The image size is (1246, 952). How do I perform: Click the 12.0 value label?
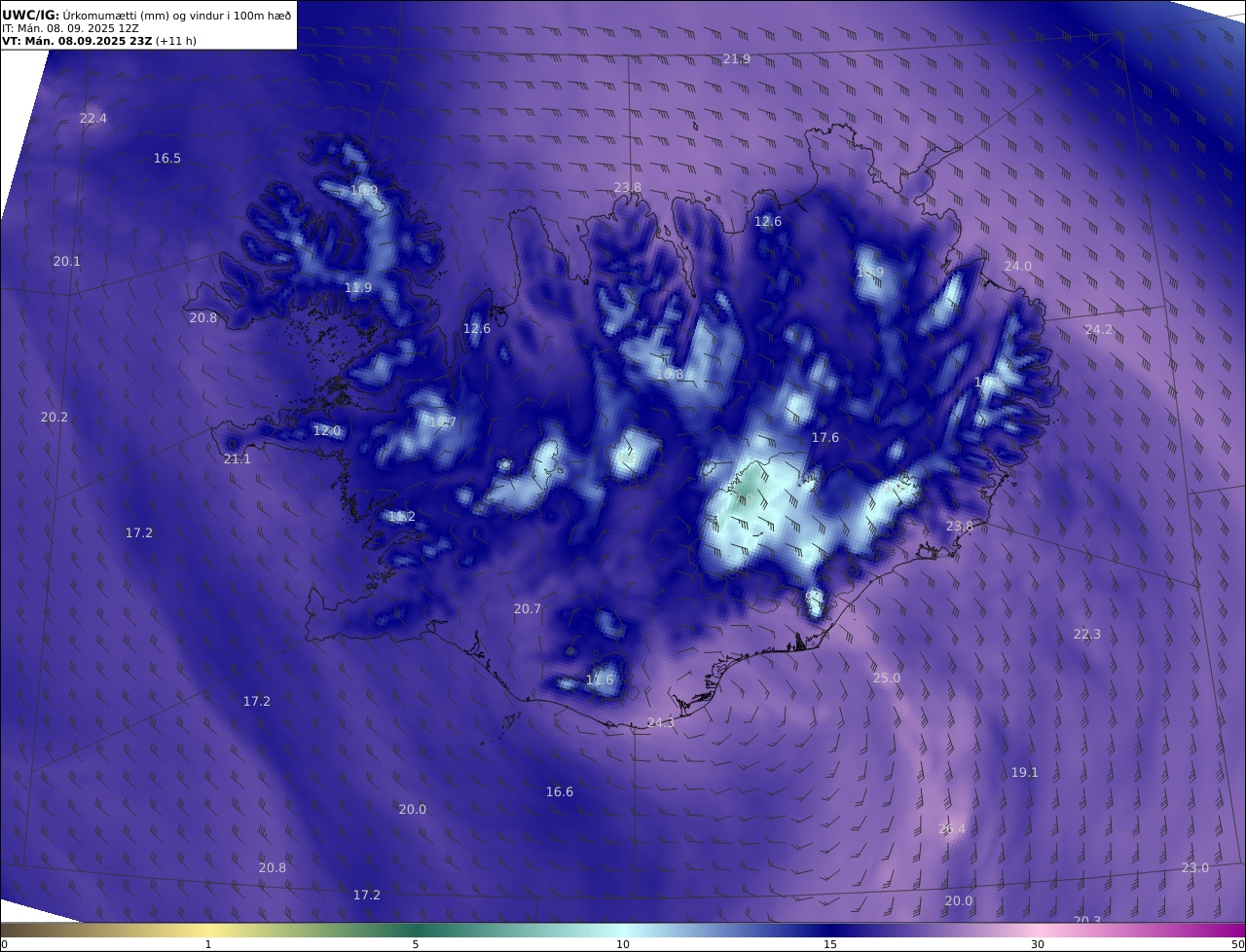tap(327, 431)
